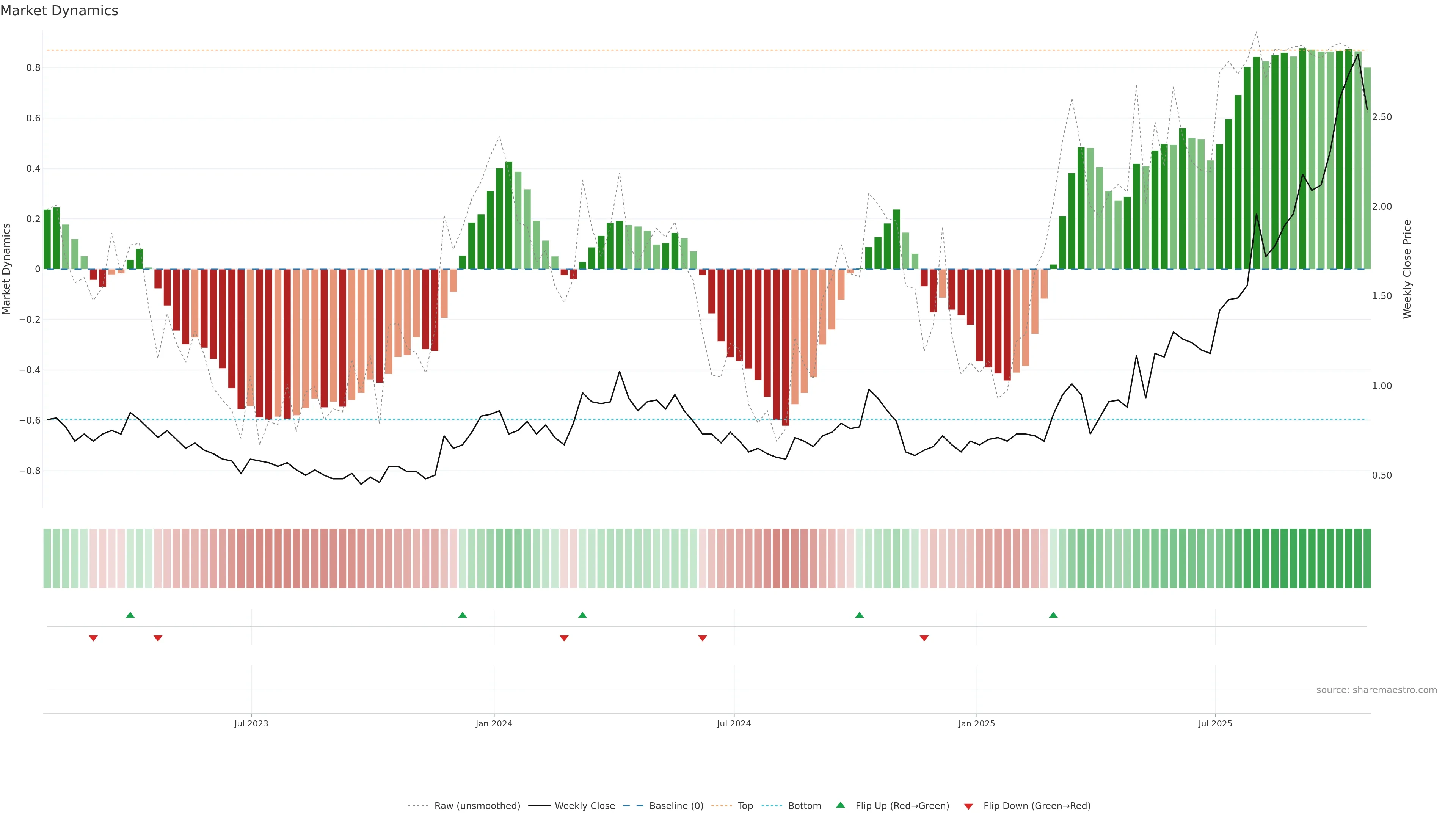Image resolution: width=1456 pixels, height=819 pixels.
Task: Click the first green Flip Up triangle marker
Action: coord(130,615)
